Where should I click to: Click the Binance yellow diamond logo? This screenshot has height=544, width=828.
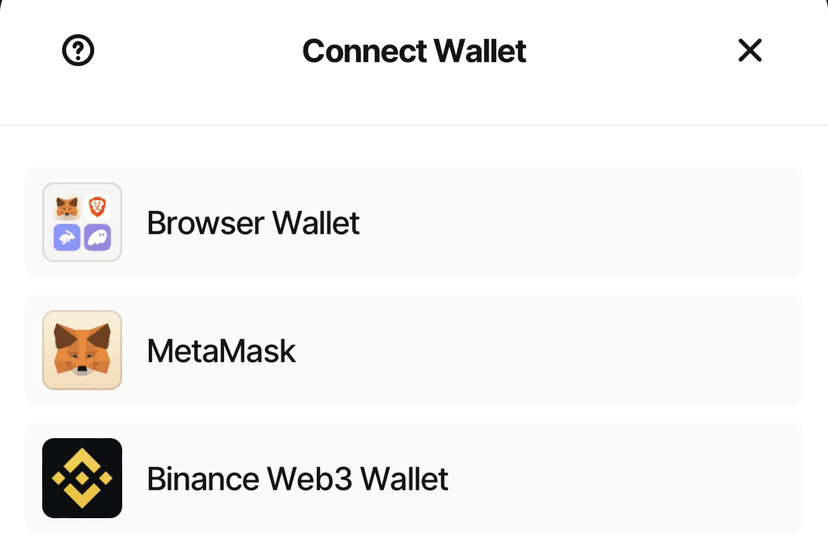point(82,478)
